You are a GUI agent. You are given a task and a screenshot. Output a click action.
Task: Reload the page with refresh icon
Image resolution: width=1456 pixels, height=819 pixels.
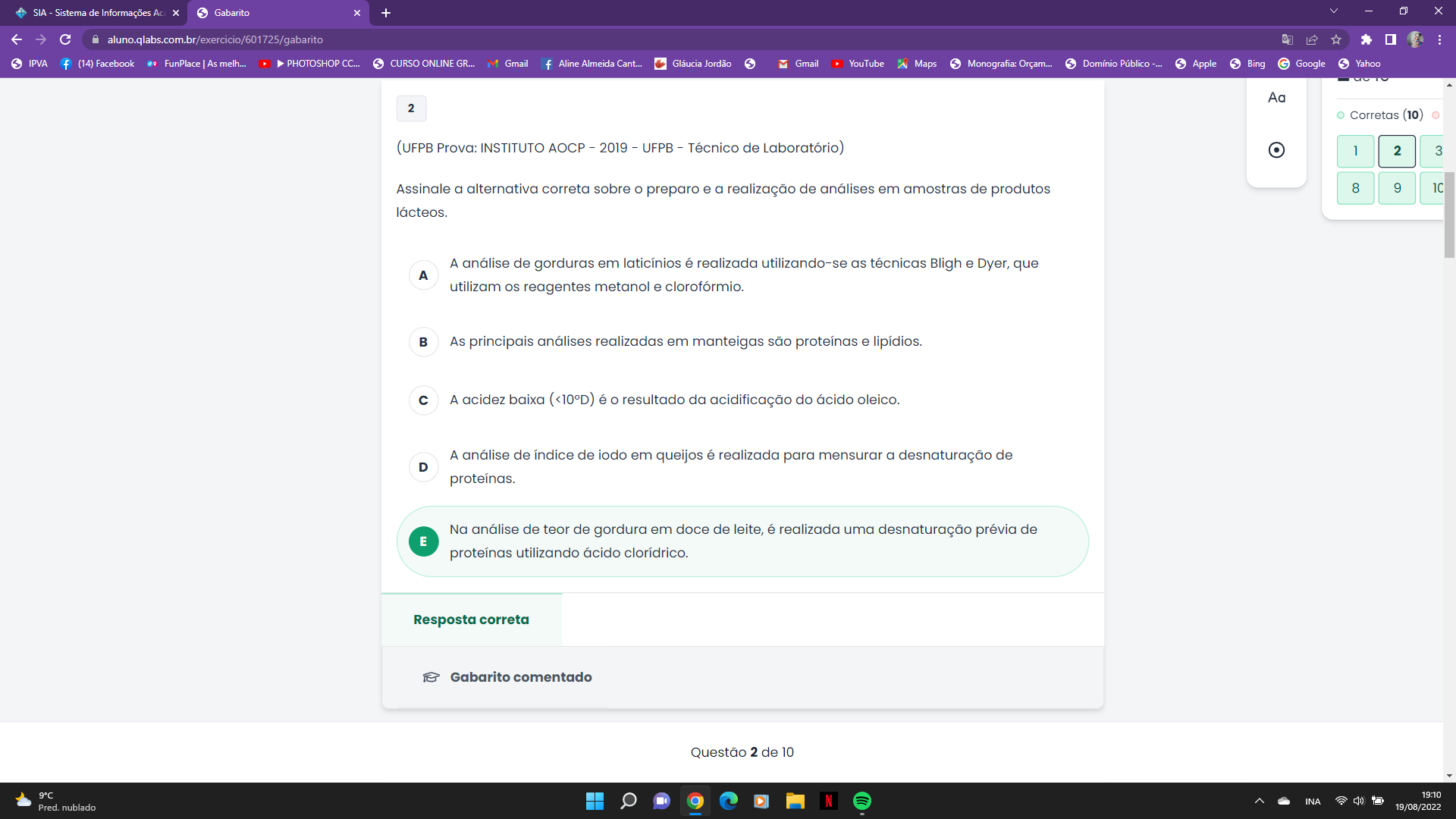[65, 39]
